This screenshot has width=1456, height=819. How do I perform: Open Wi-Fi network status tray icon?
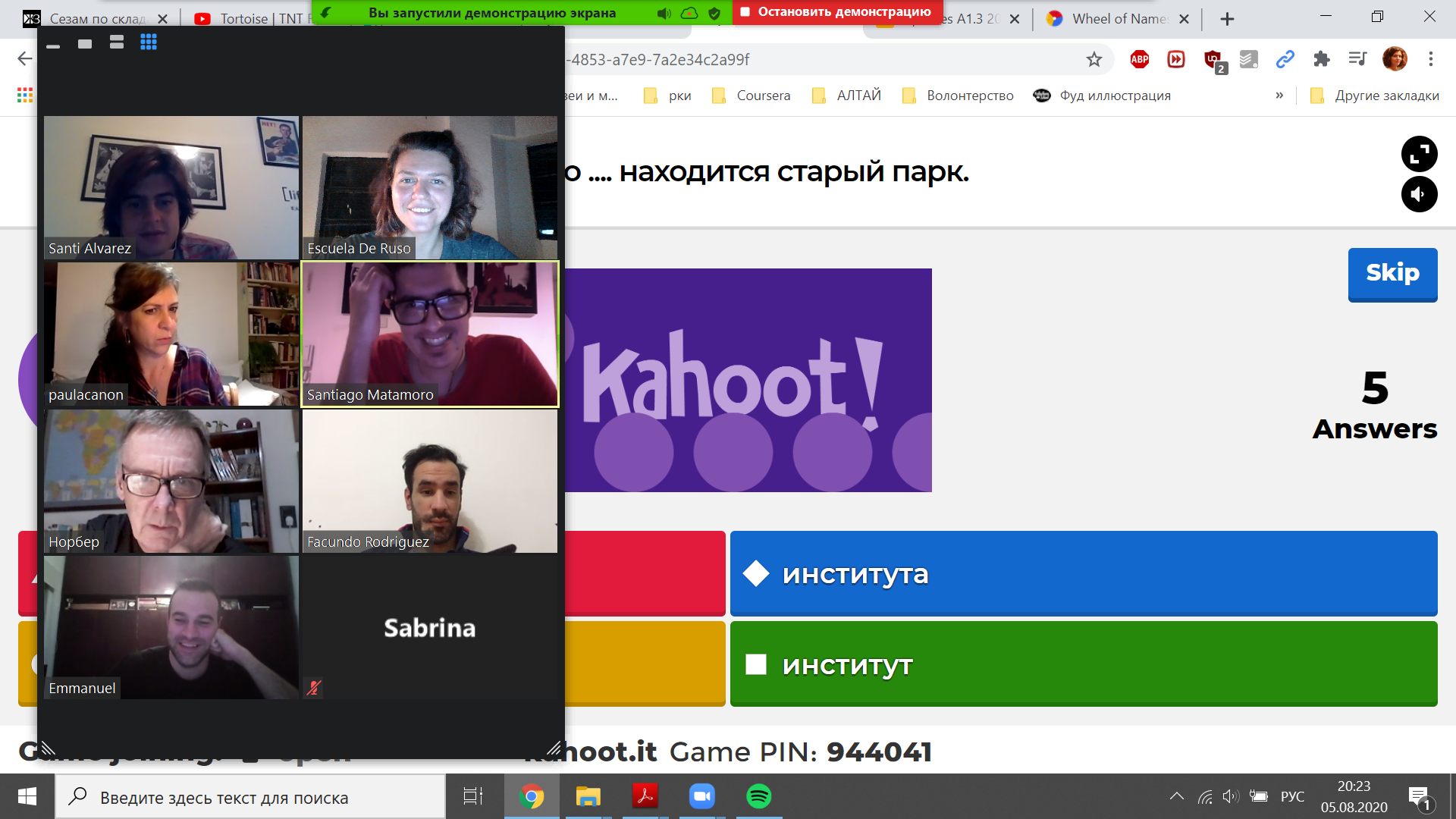click(1205, 796)
